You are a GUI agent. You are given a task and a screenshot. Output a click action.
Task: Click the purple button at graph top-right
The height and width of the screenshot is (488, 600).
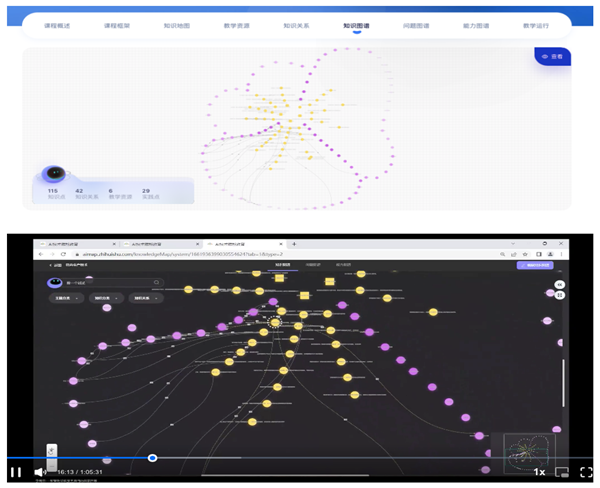coord(535,265)
